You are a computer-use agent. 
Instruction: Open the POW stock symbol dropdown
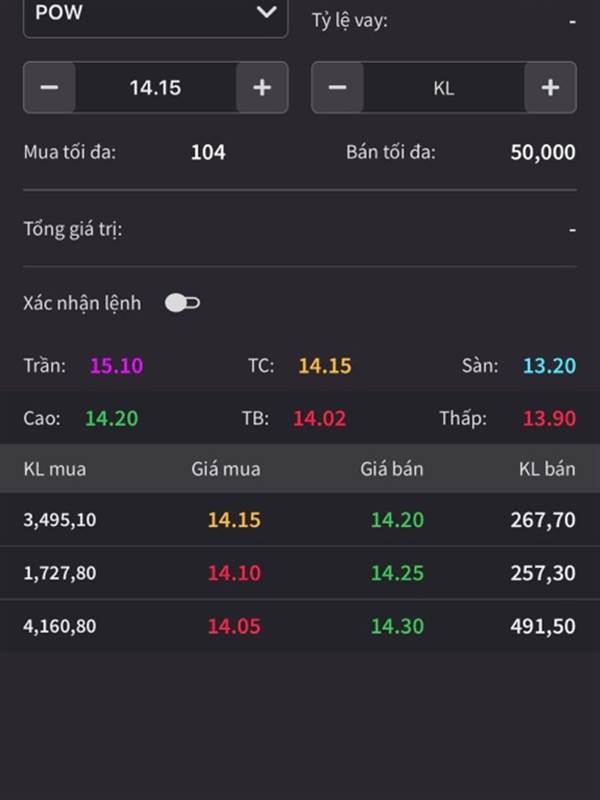tap(156, 14)
